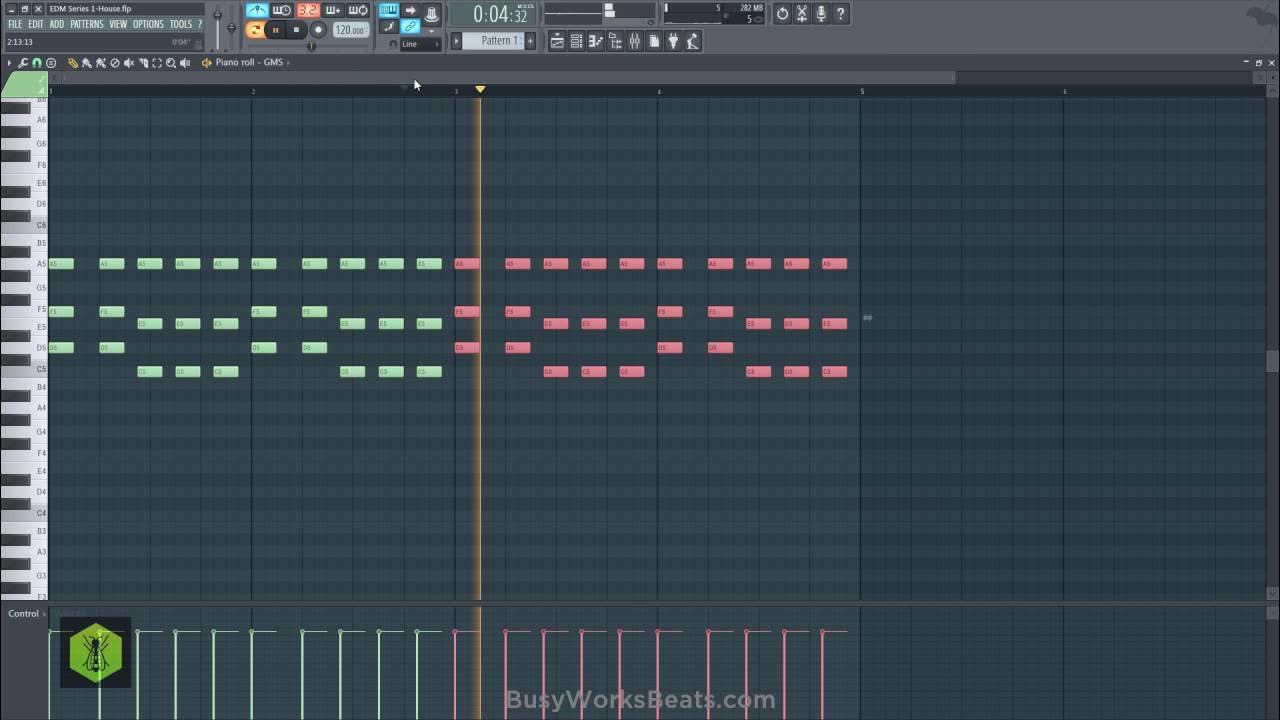Open the Tempo tapper
This screenshot has height=720, width=1280.
(x=692, y=41)
